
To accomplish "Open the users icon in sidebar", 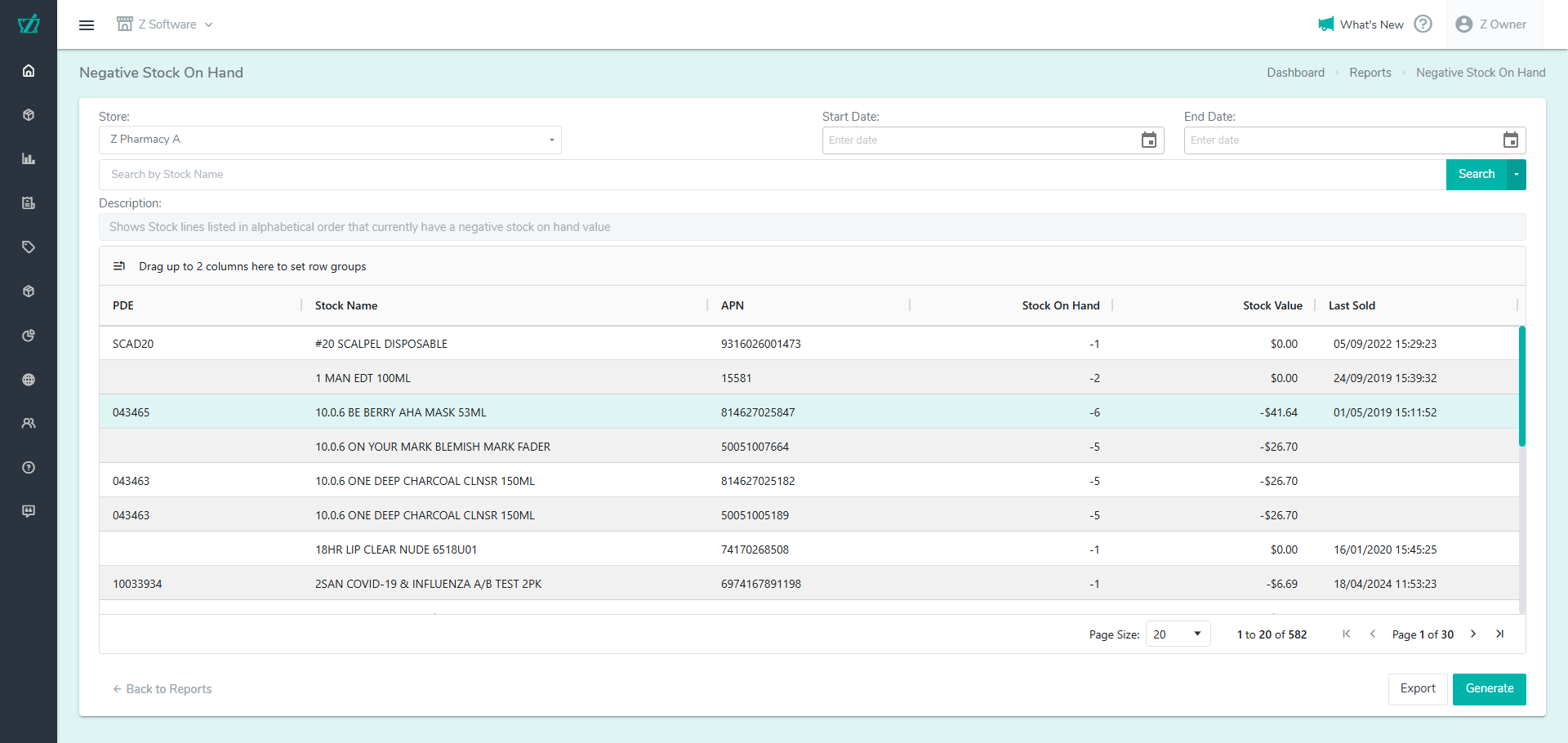I will click(29, 424).
